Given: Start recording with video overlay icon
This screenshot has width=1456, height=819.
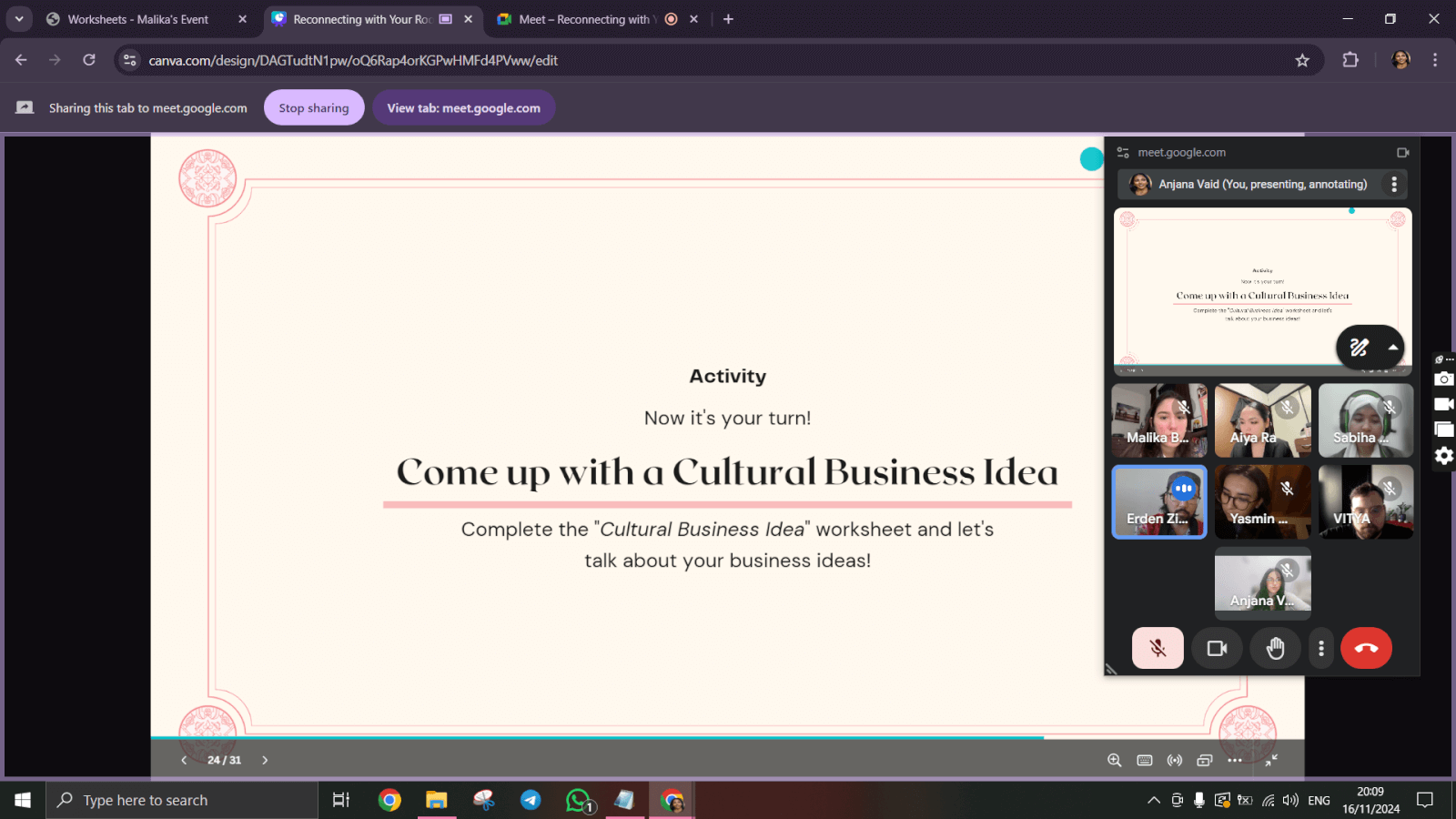Looking at the screenshot, I should (x=1444, y=404).
